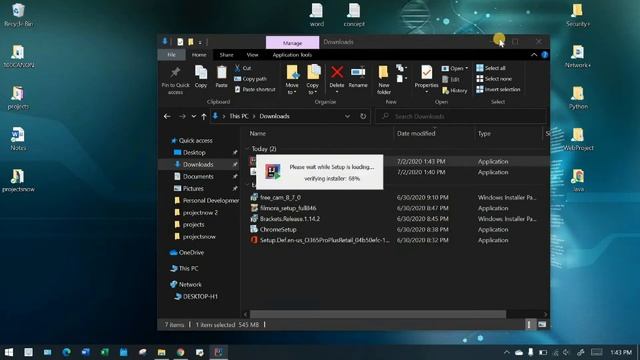Select Documents in navigation pane
640x360 pixels.
pyautogui.click(x=198, y=176)
